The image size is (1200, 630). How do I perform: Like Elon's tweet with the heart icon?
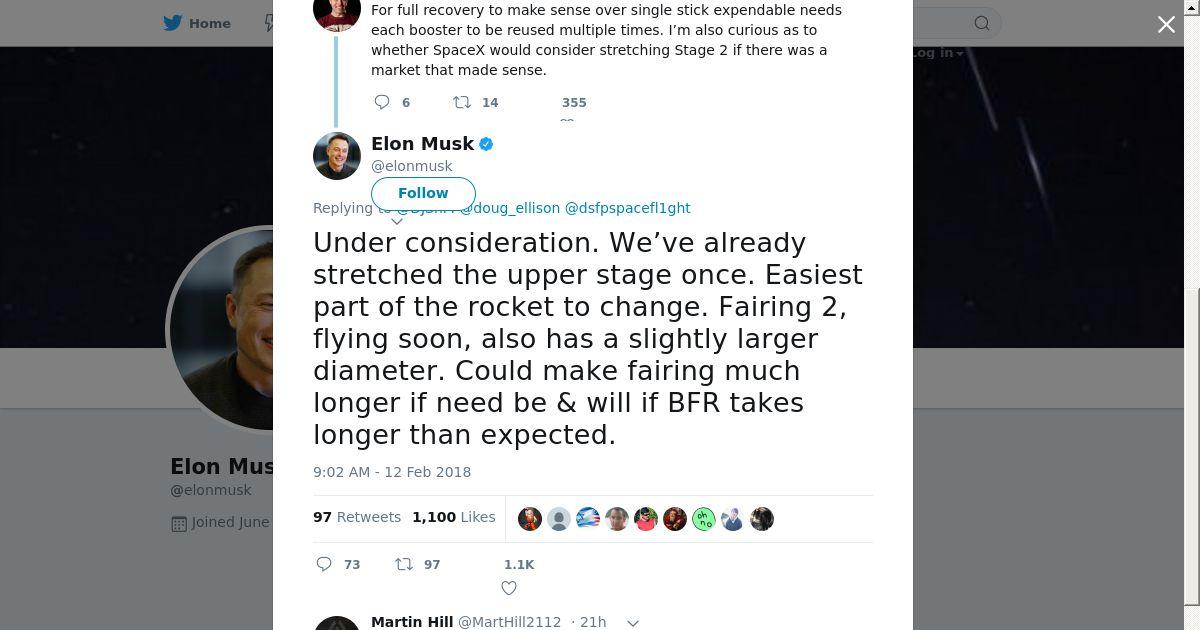(509, 588)
